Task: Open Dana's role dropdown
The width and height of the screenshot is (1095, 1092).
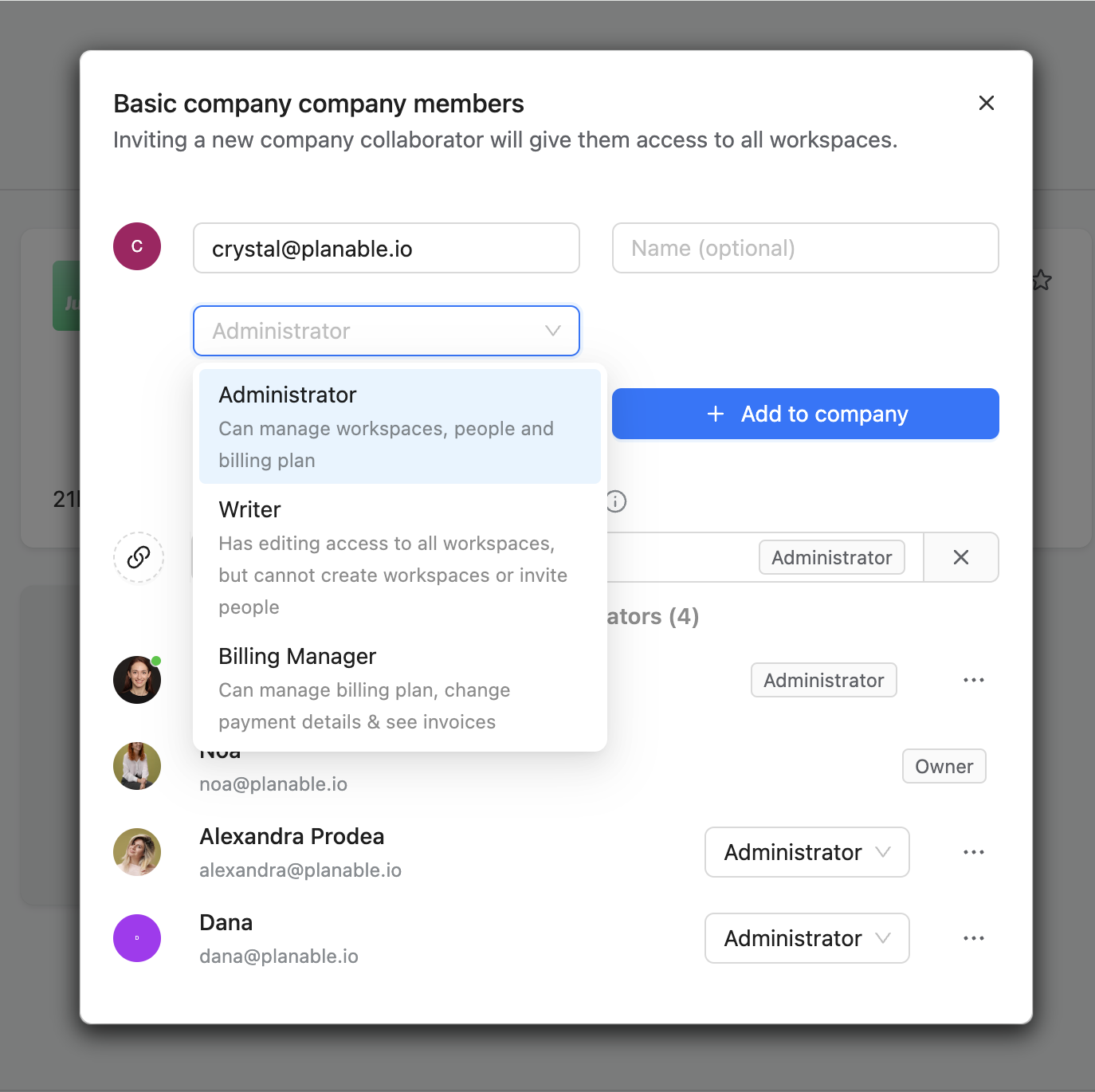Action: point(807,938)
